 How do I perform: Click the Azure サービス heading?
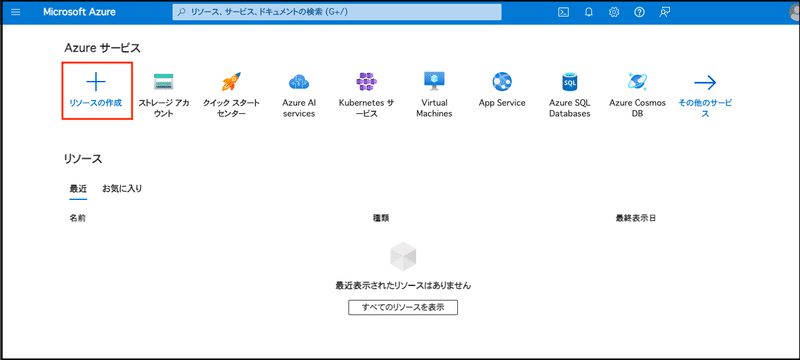103,48
